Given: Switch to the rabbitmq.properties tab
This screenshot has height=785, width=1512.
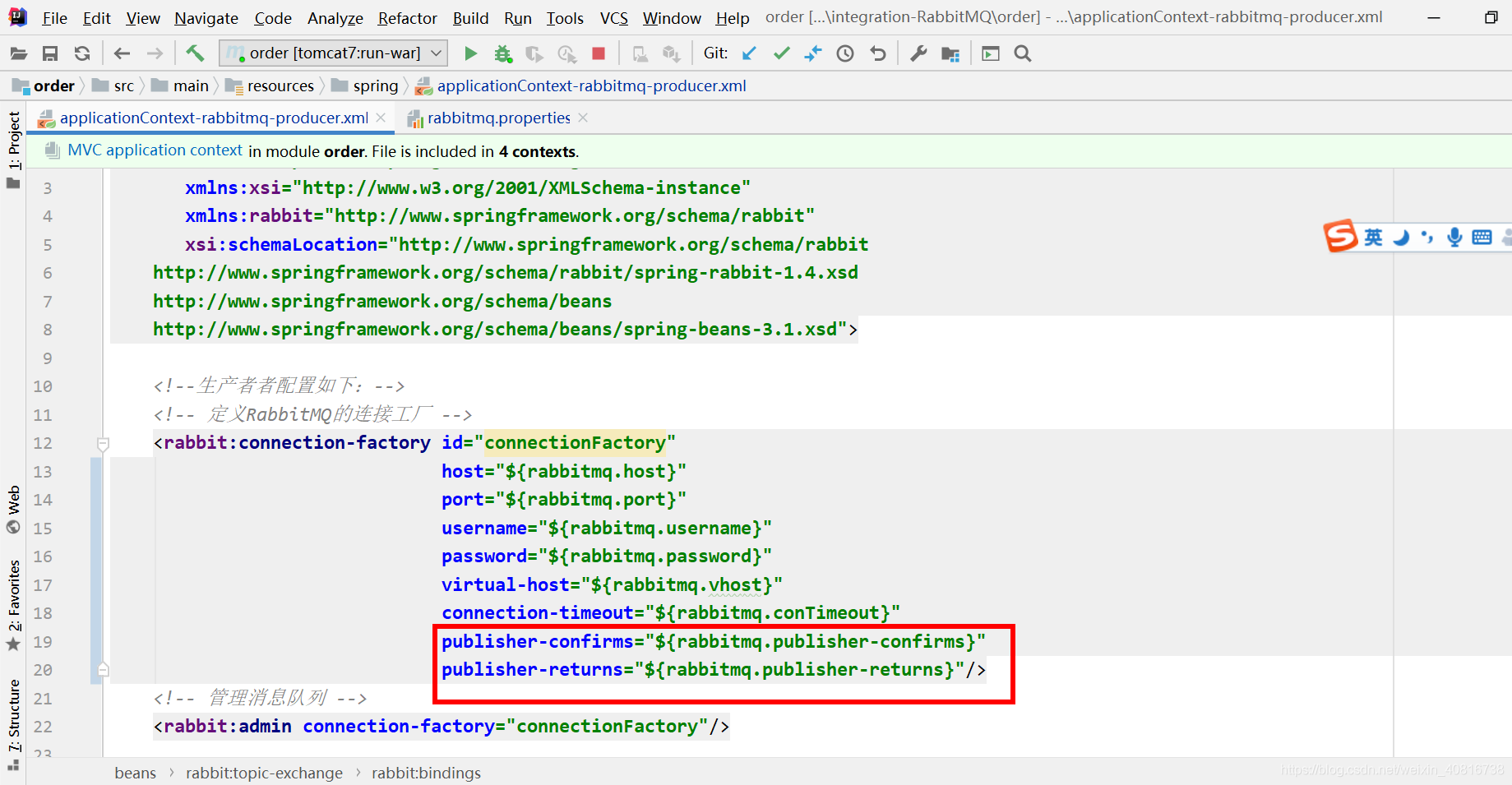Looking at the screenshot, I should (498, 118).
